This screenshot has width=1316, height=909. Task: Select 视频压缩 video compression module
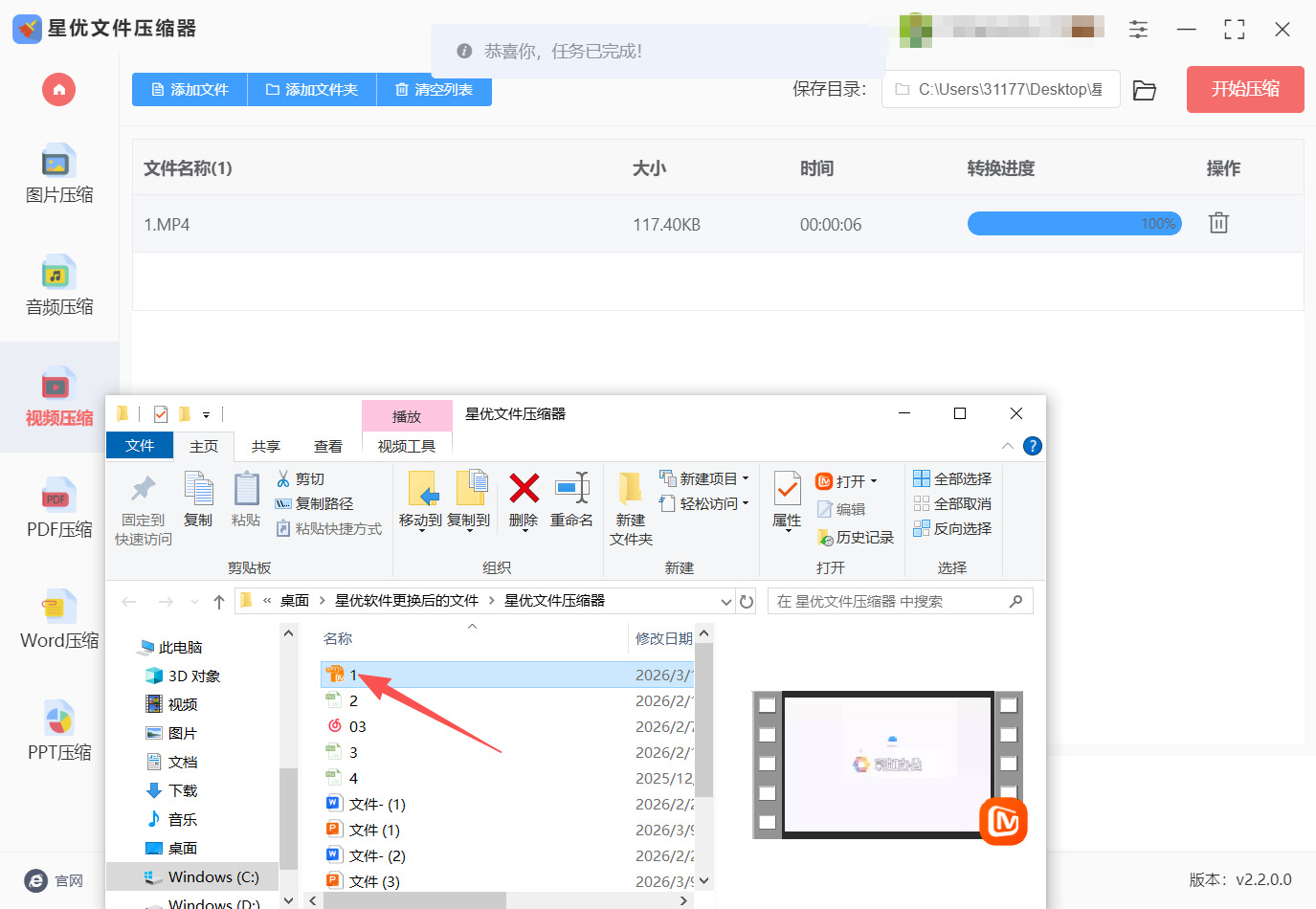59,398
